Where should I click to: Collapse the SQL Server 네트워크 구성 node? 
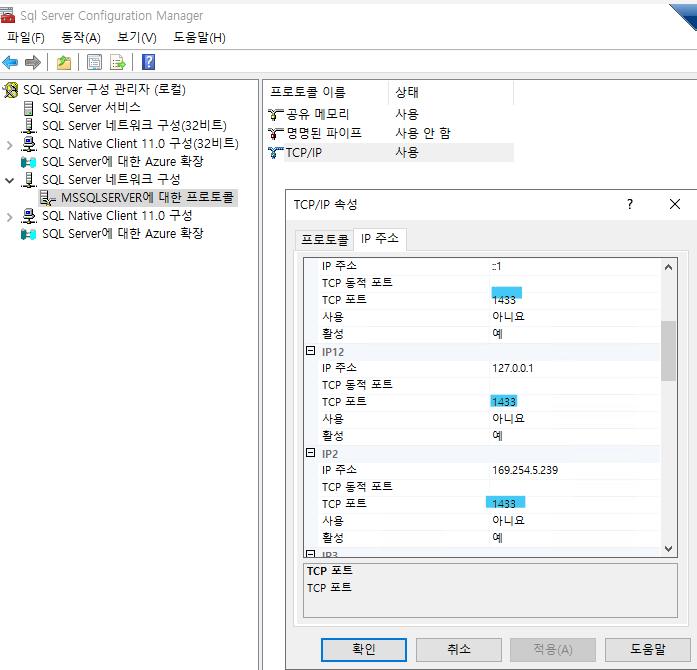(x=9, y=181)
